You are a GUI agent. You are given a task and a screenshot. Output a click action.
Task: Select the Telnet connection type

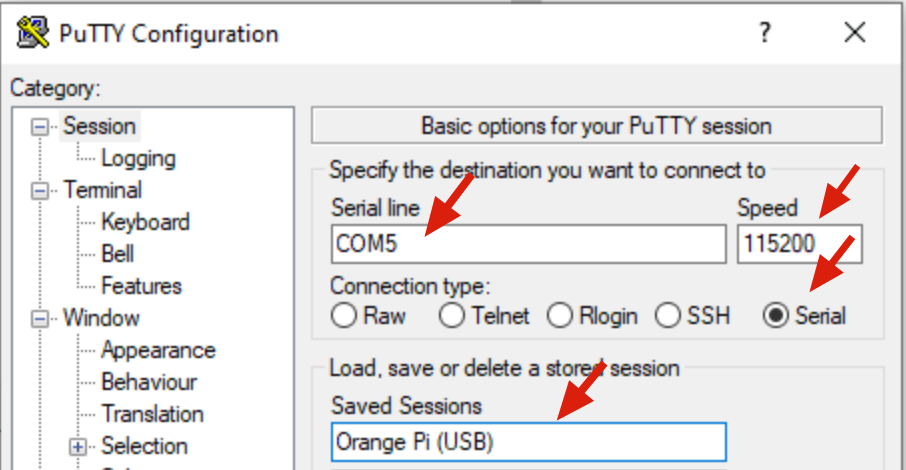click(453, 316)
